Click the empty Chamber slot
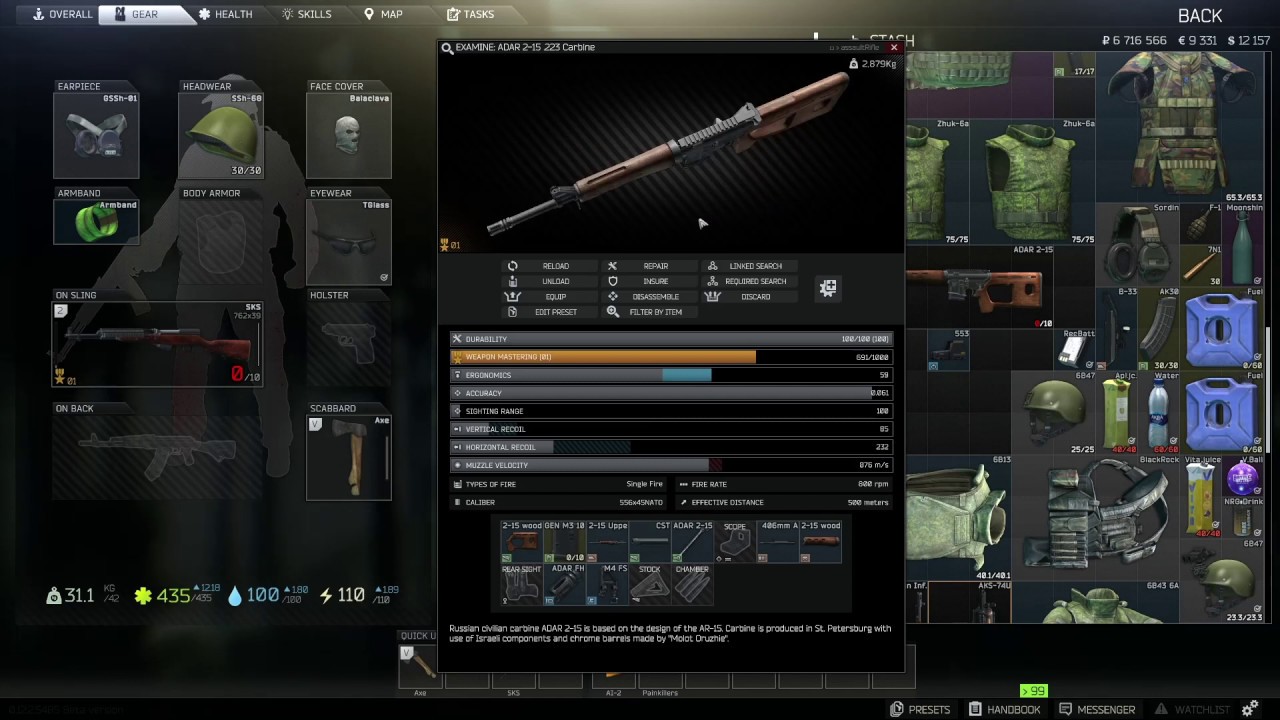 coord(692,585)
